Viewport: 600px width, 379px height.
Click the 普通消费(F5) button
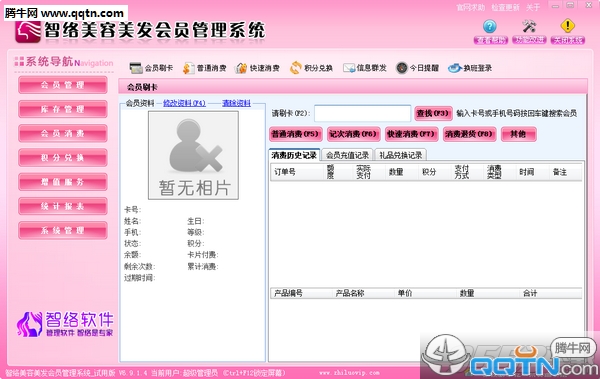295,134
